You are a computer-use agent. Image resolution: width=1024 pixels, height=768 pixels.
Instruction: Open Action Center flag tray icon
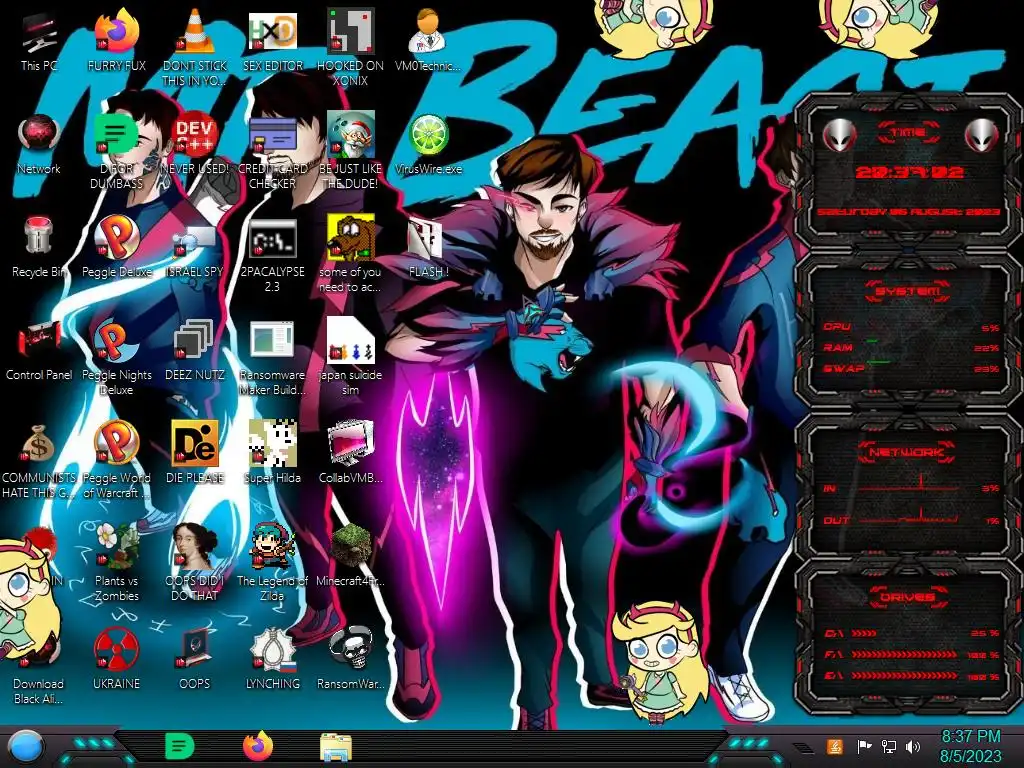tap(864, 746)
